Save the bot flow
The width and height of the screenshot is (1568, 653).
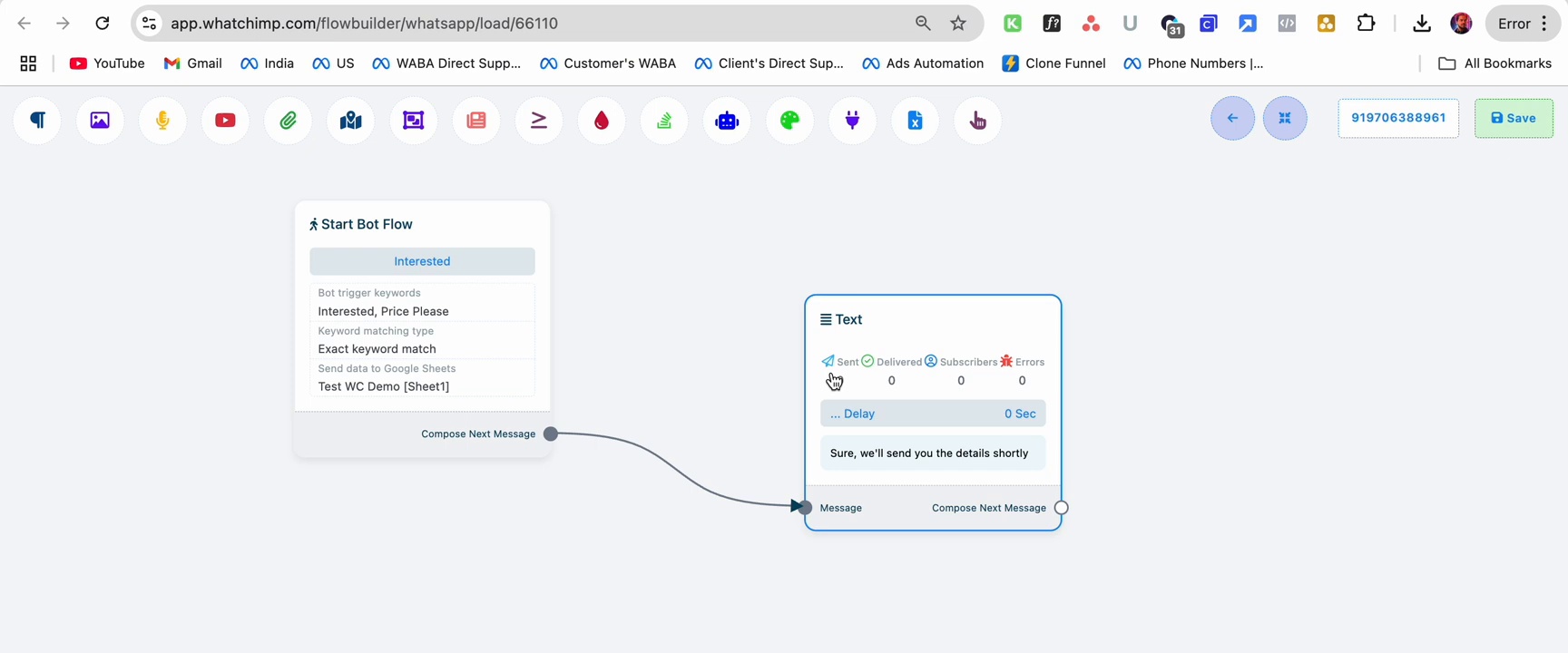(x=1514, y=118)
